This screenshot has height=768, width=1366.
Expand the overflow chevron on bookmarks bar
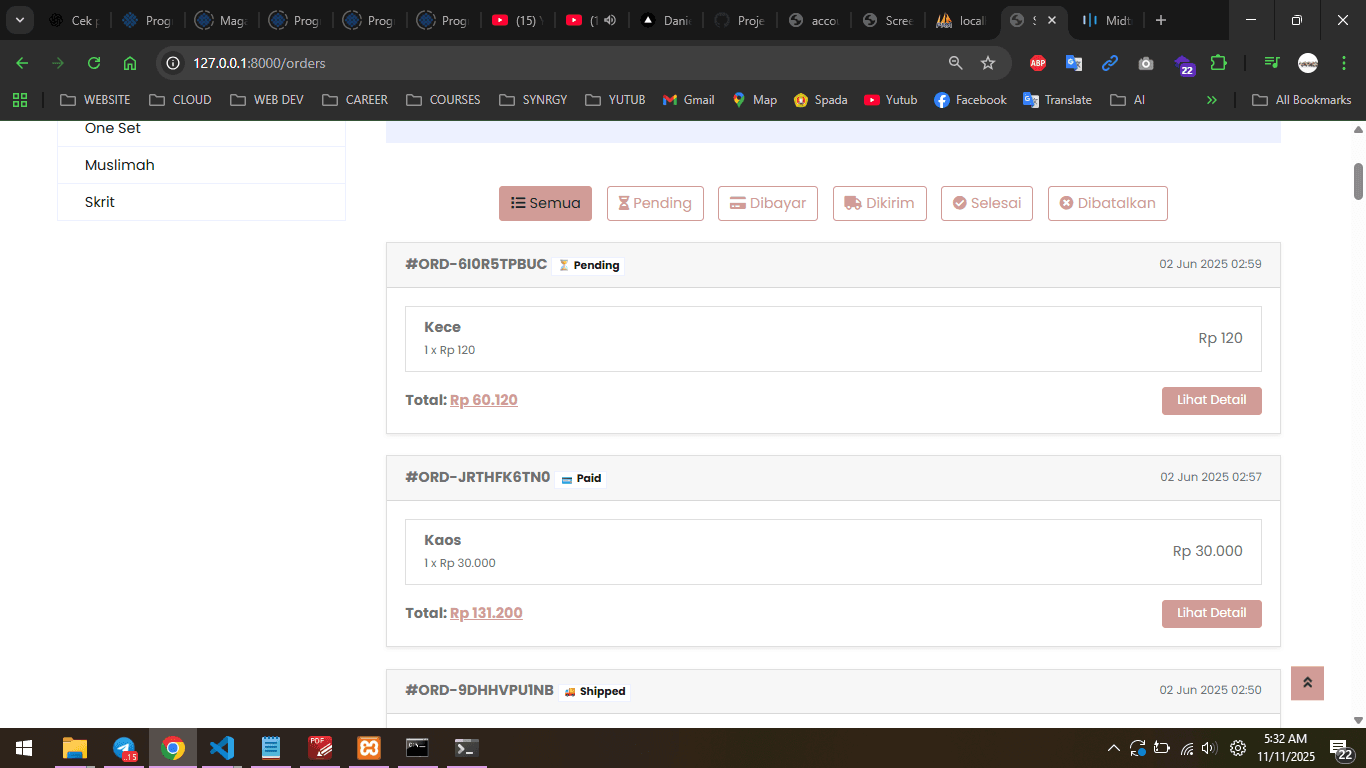click(1212, 99)
